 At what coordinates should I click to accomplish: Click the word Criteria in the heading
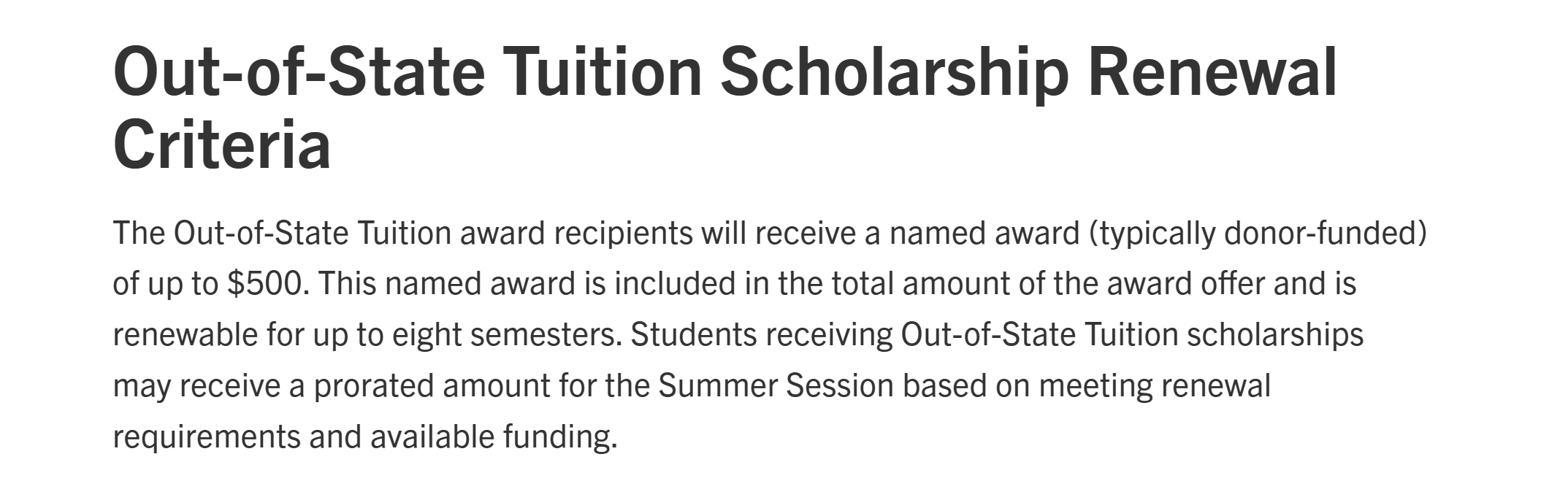pos(222,144)
